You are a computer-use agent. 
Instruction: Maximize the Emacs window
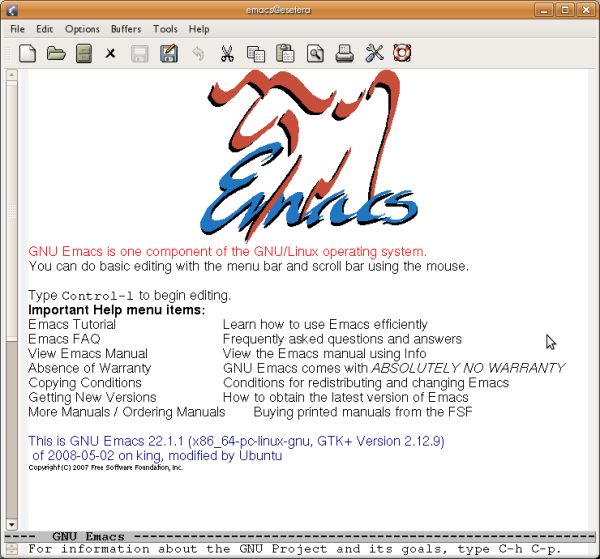pos(565,10)
